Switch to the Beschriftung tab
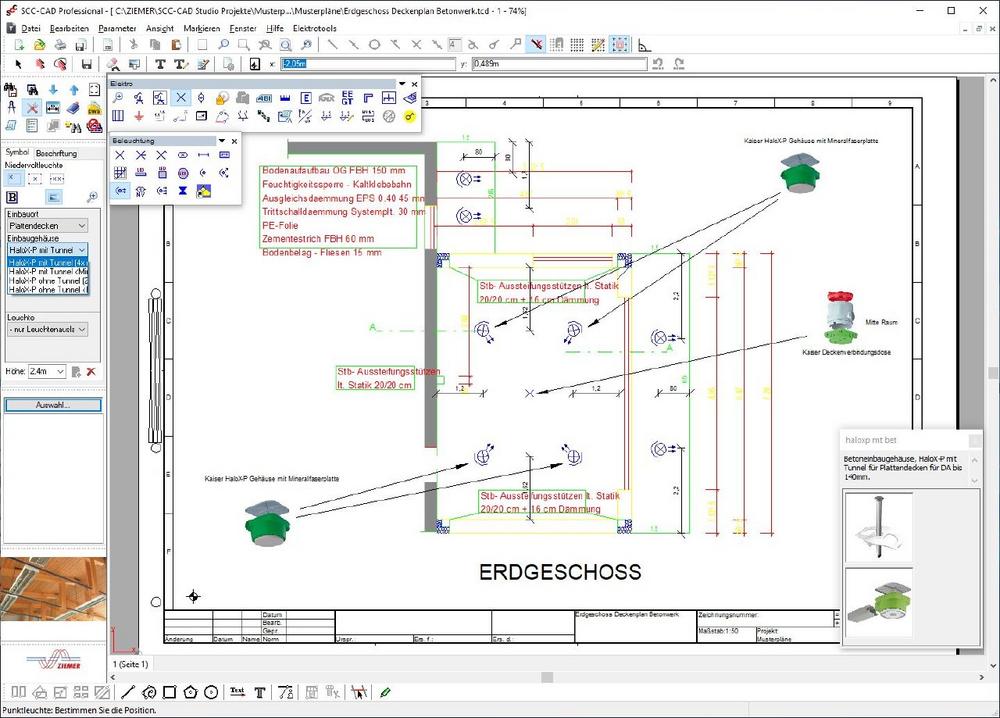Screen dimensions: 1000x718 coord(56,153)
